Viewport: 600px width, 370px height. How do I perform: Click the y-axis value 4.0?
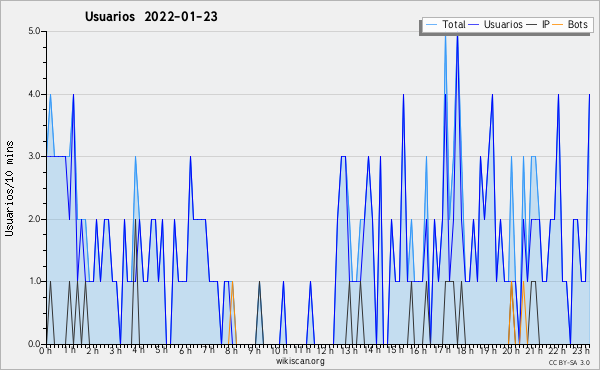click(34, 94)
